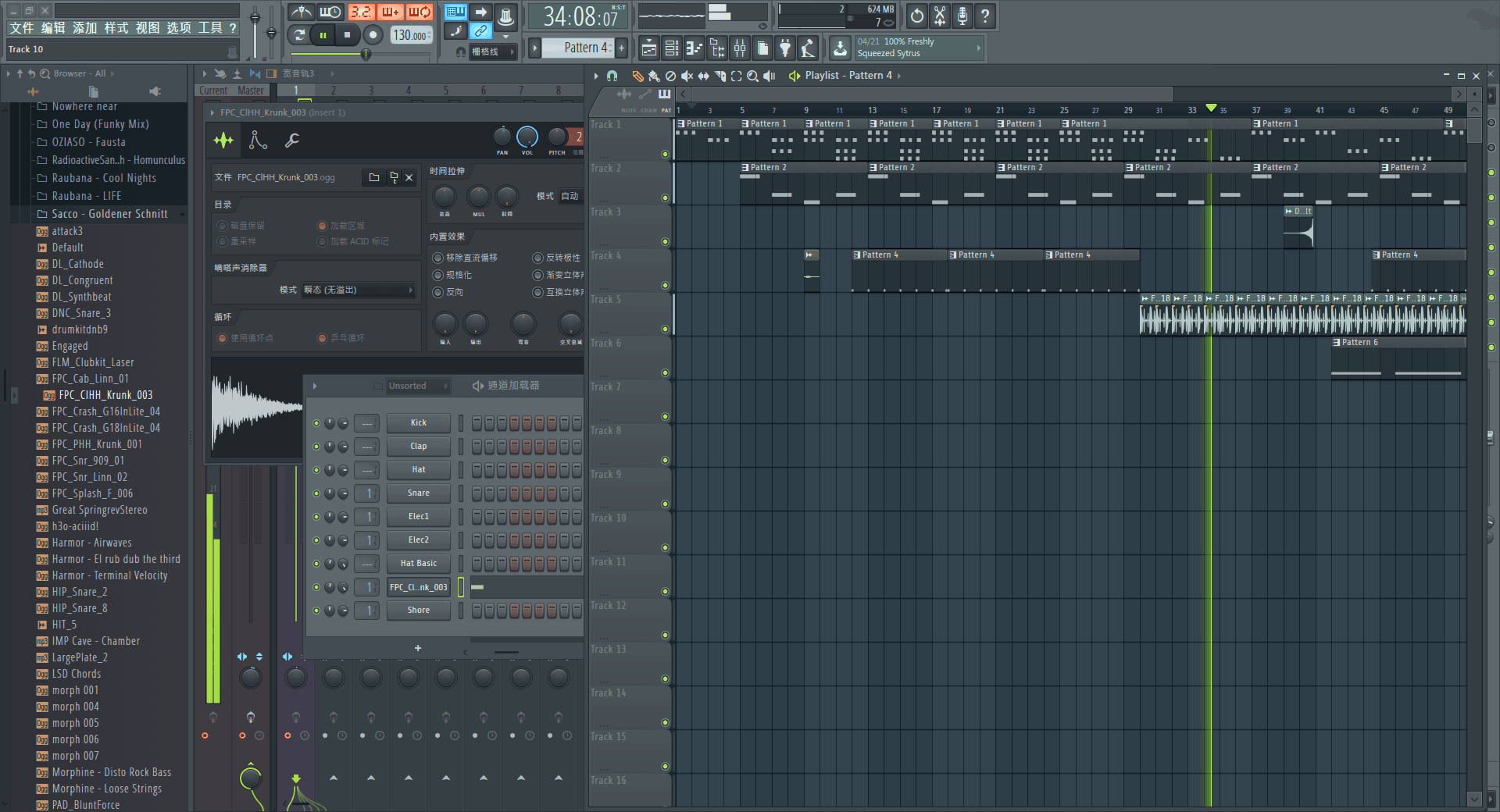Screen dimensions: 1500x812
Task: Expand the Playlist options menu arrow
Action: (596, 76)
